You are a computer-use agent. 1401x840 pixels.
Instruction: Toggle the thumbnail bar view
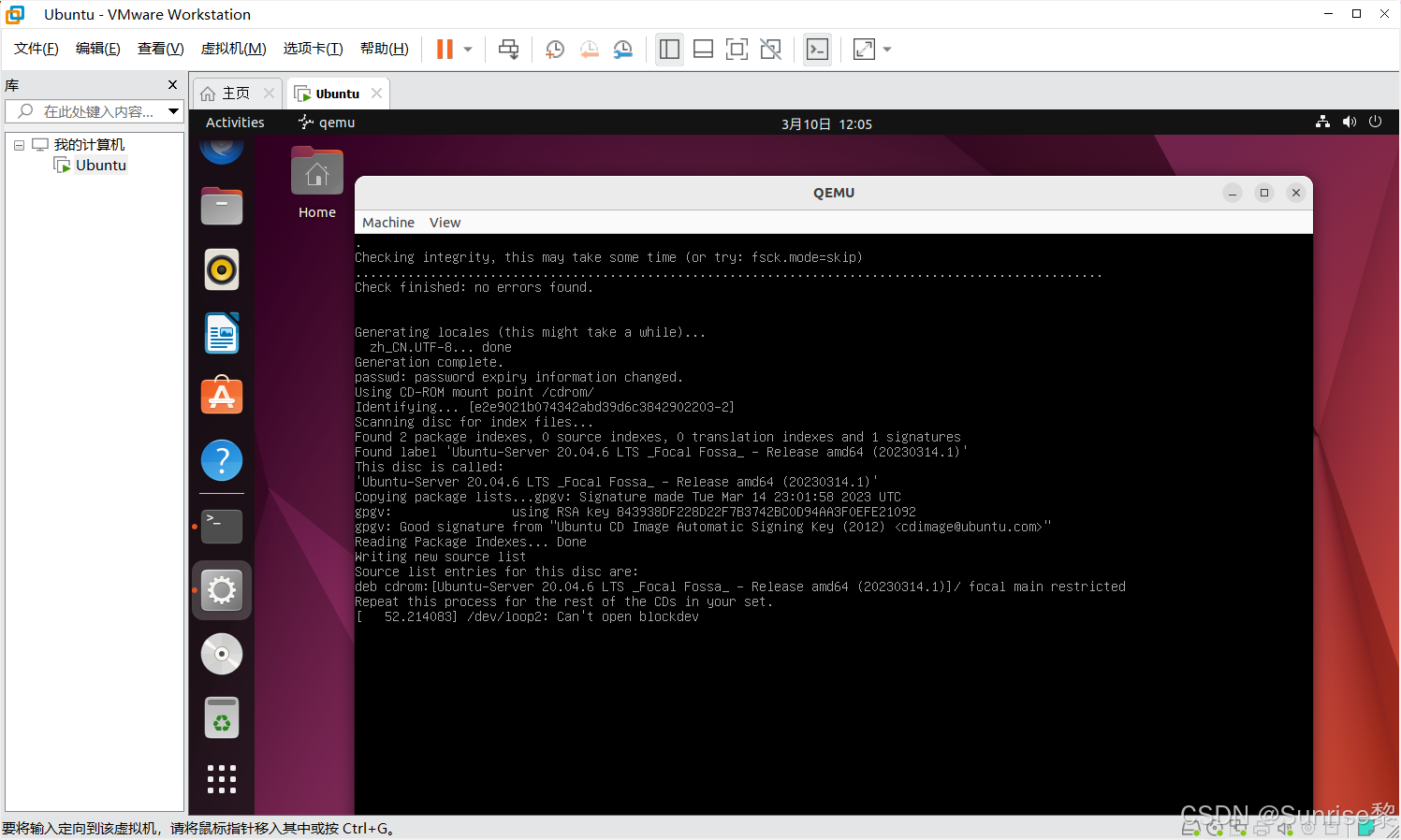click(x=703, y=50)
